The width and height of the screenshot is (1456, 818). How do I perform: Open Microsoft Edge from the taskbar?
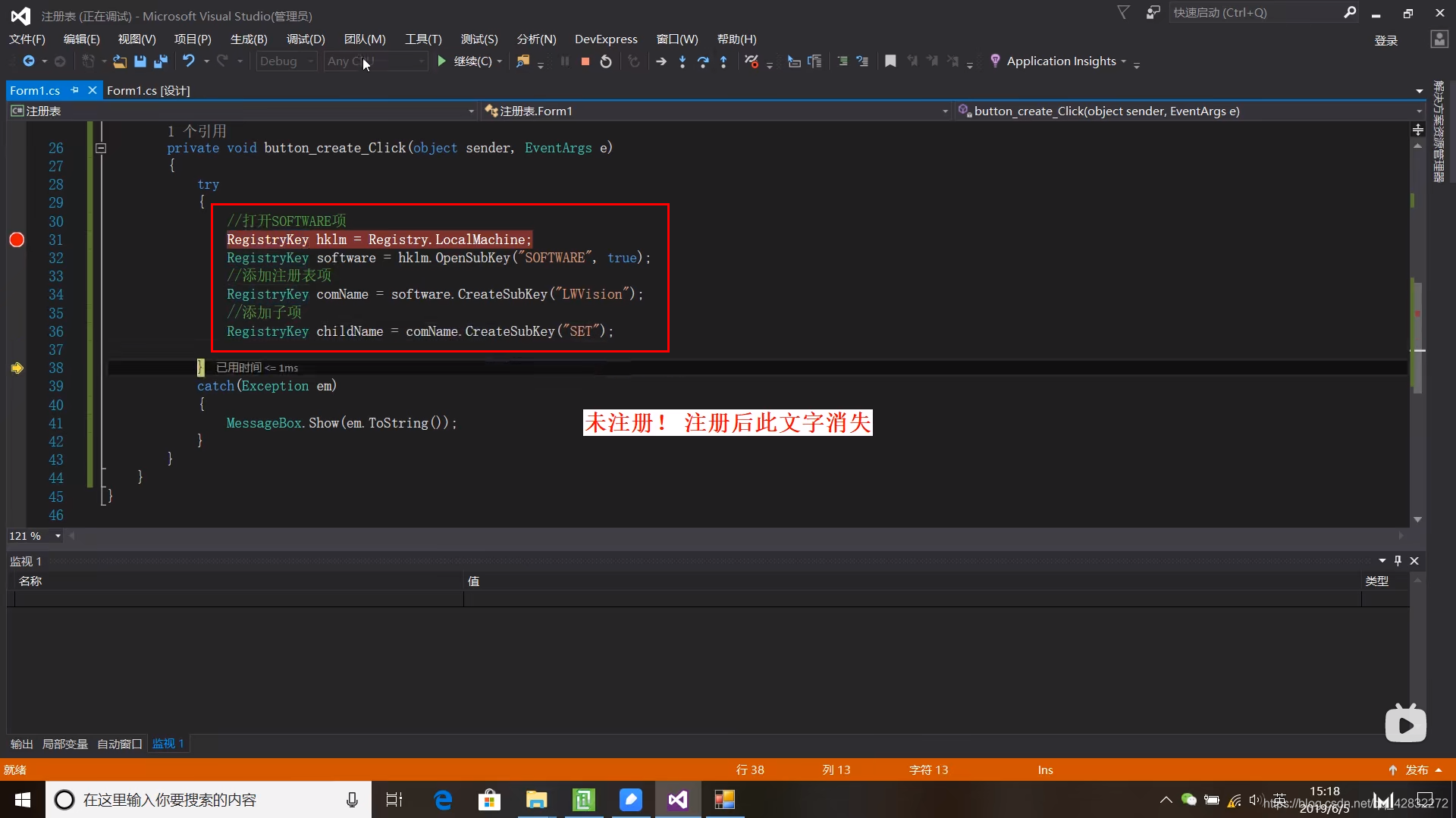(x=443, y=800)
